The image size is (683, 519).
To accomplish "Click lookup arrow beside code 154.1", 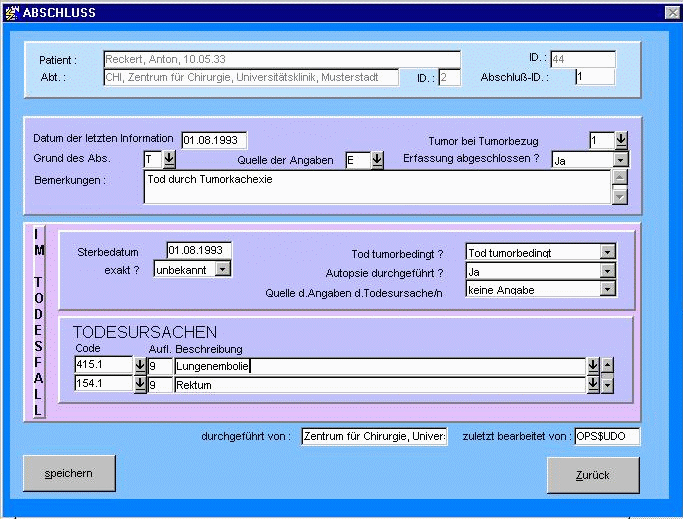I will (140, 385).
